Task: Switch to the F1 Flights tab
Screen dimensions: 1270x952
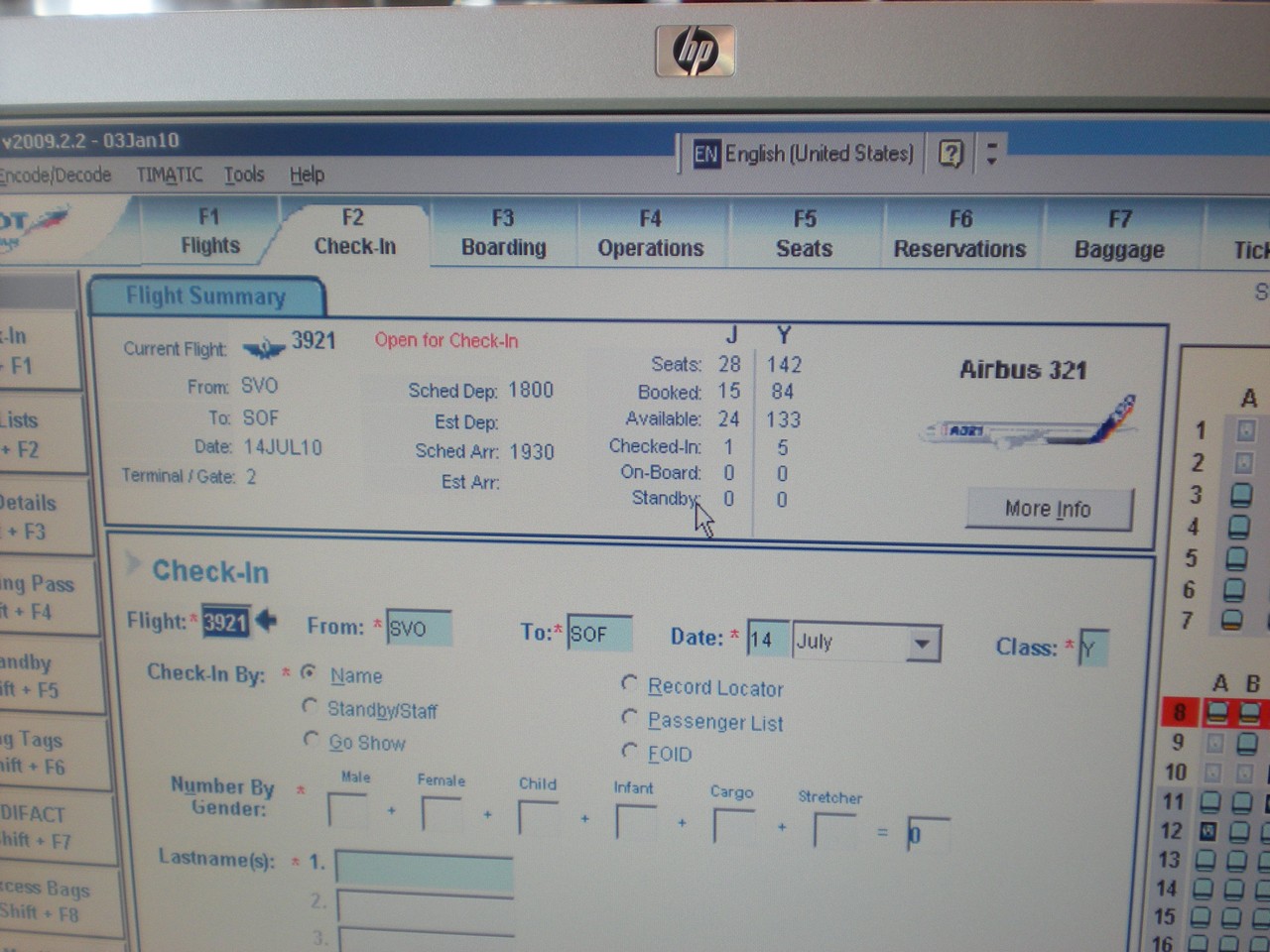Action: point(210,231)
